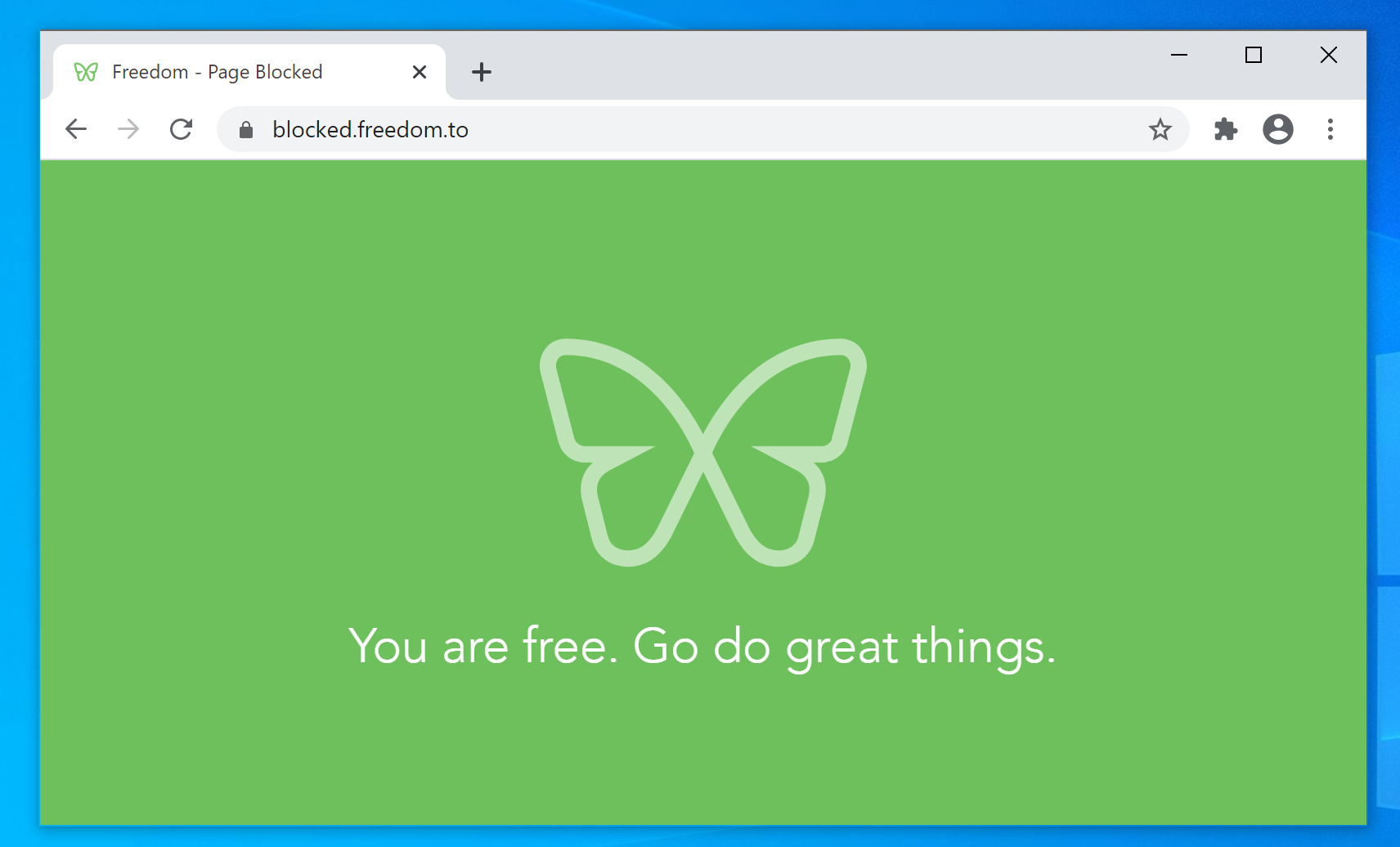Close the Freedom - Page Blocked tab

click(420, 72)
